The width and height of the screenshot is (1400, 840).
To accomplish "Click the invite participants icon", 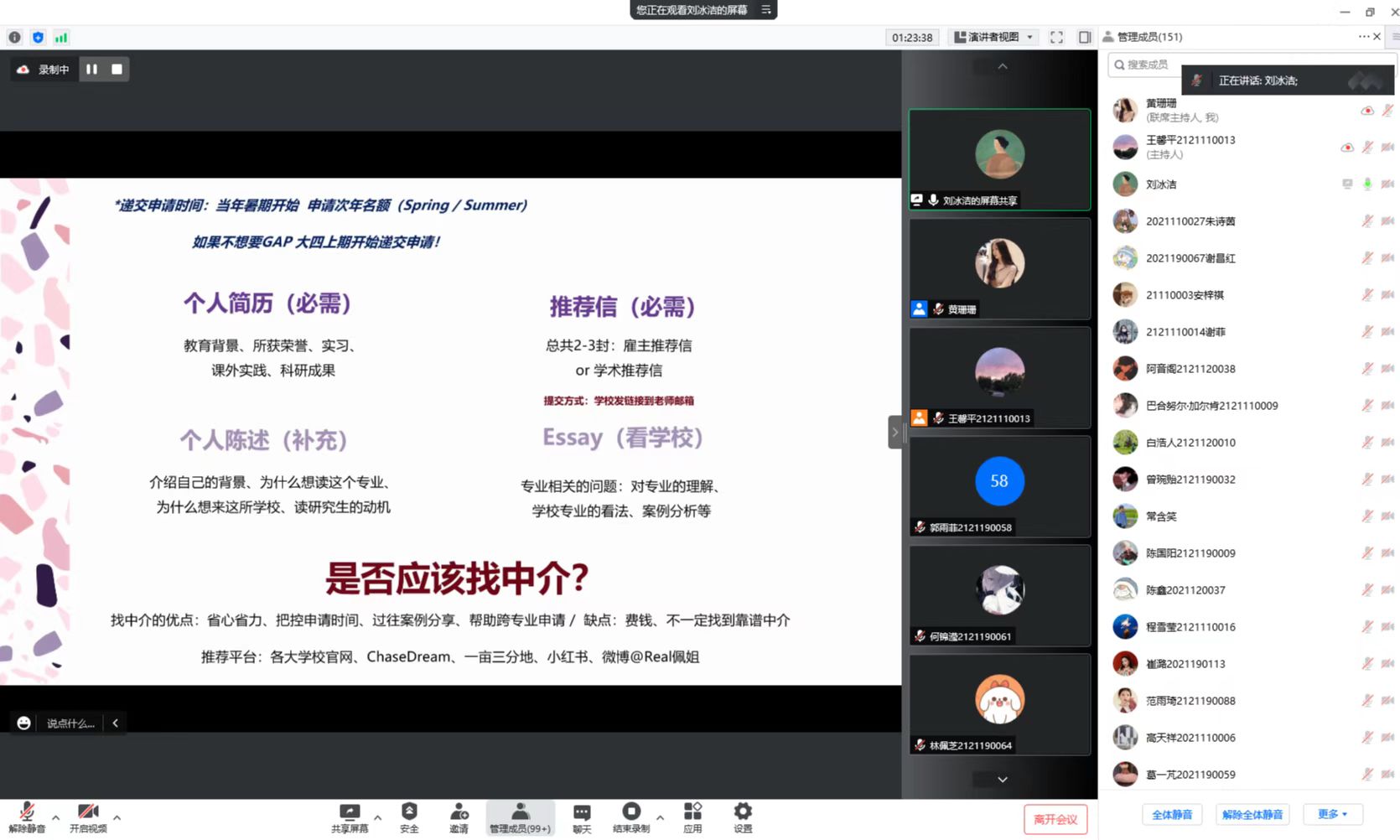I will click(459, 811).
